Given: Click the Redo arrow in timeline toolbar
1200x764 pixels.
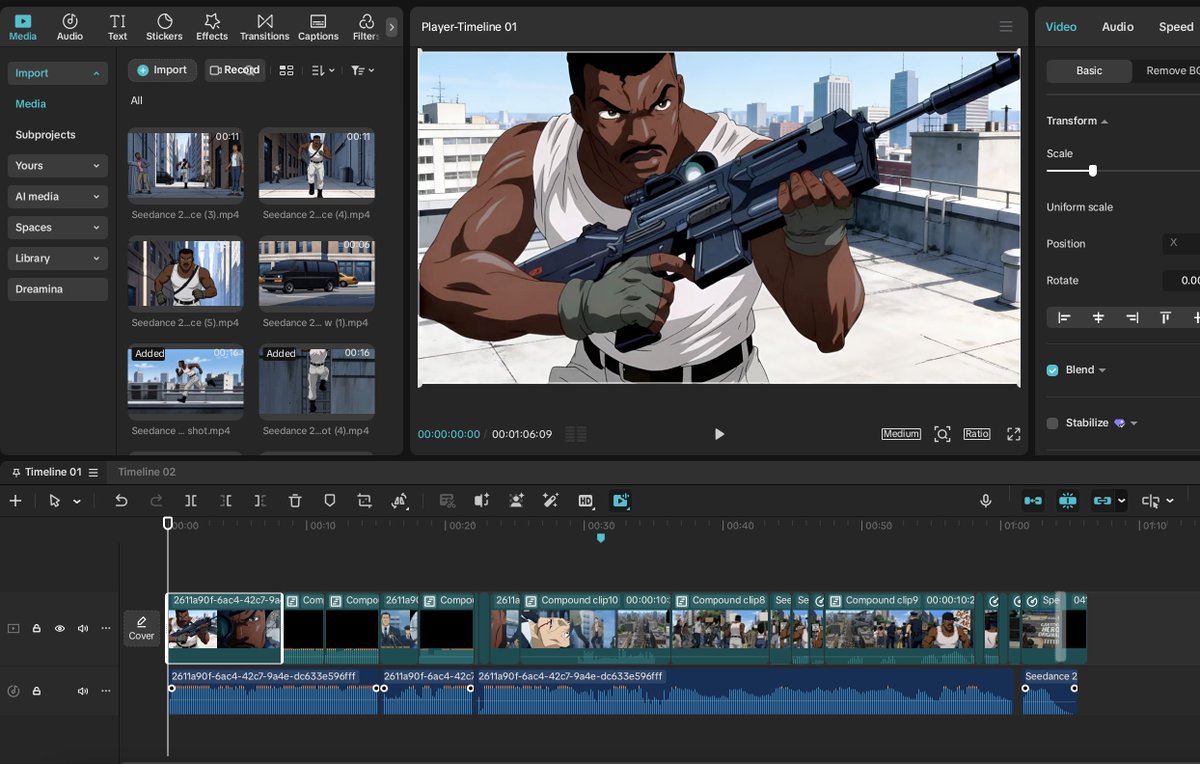Looking at the screenshot, I should (x=156, y=501).
